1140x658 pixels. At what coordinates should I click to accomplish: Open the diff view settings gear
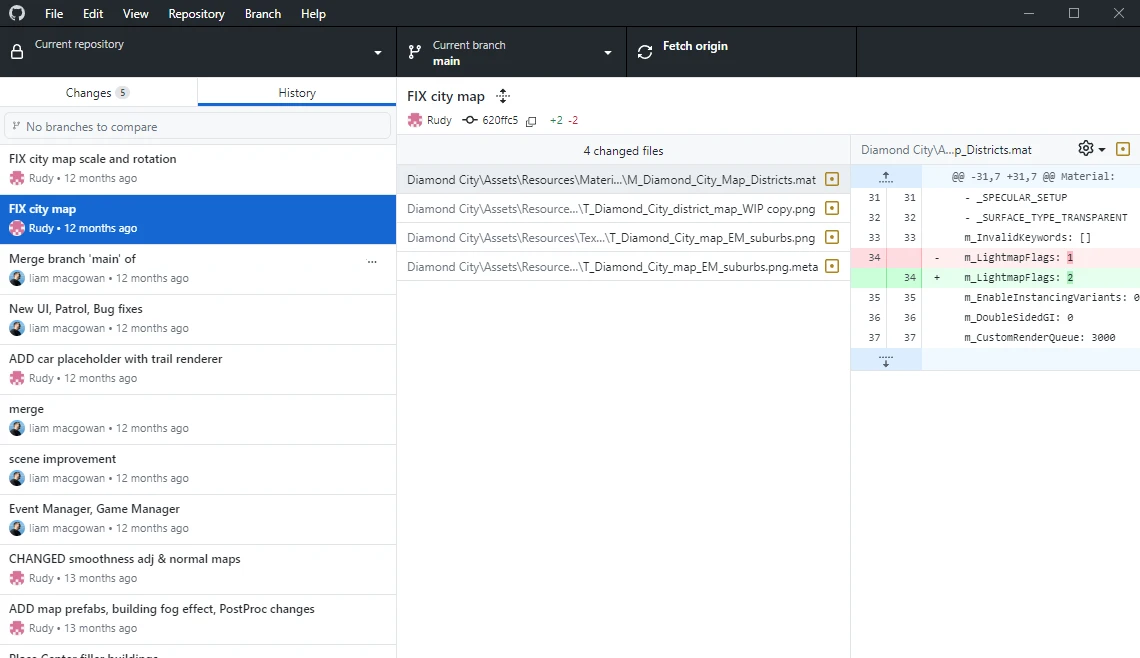pyautogui.click(x=1086, y=148)
